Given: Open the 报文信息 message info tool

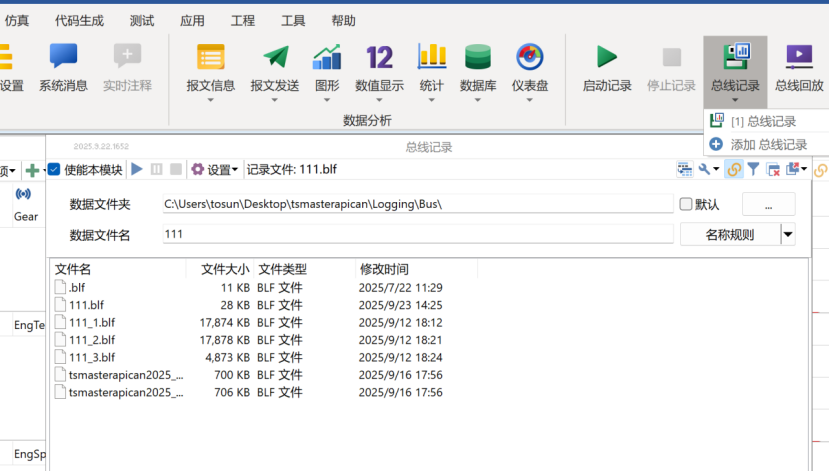Looking at the screenshot, I should [x=210, y=68].
